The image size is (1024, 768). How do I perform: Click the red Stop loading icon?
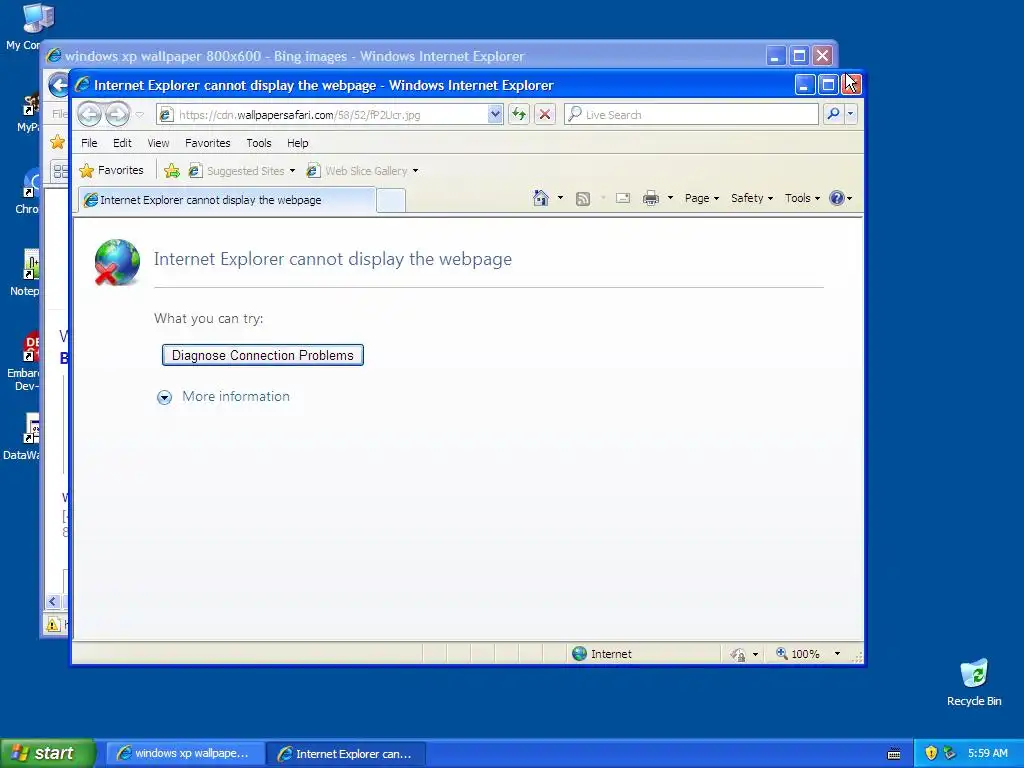point(545,115)
